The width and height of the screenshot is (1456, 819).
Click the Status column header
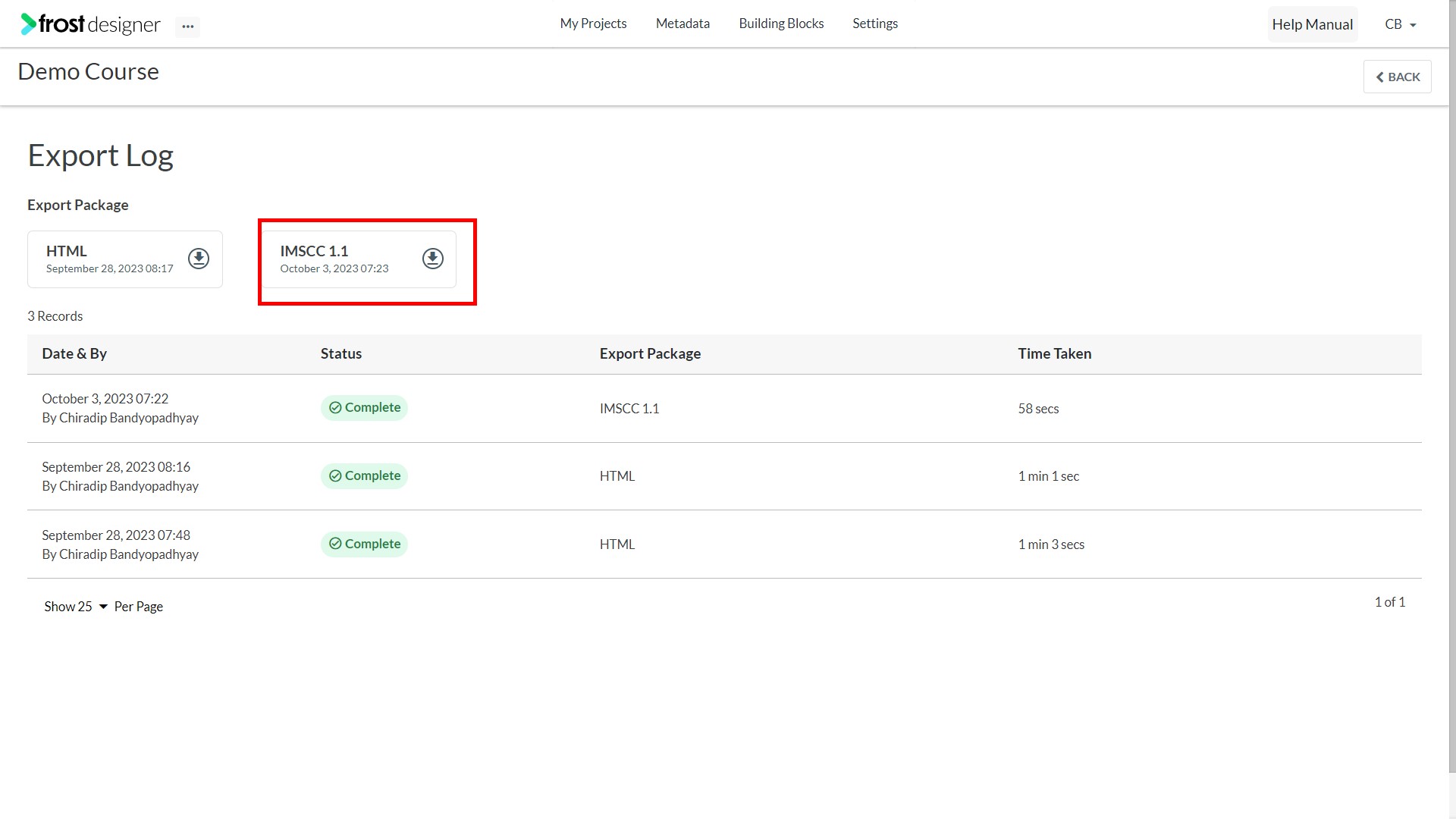341,353
